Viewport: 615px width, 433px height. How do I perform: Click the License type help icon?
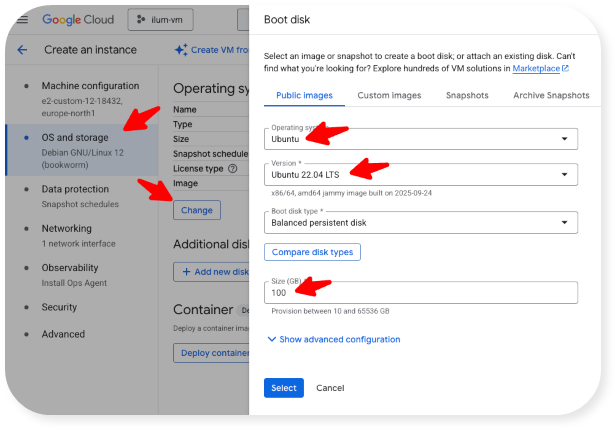coord(232,169)
